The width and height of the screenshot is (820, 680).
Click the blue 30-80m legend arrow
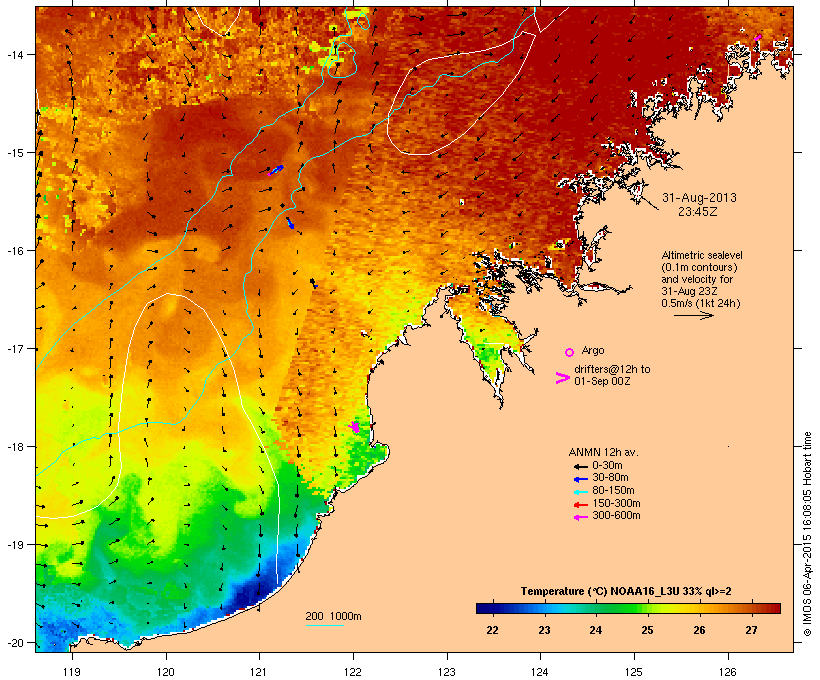pos(580,479)
